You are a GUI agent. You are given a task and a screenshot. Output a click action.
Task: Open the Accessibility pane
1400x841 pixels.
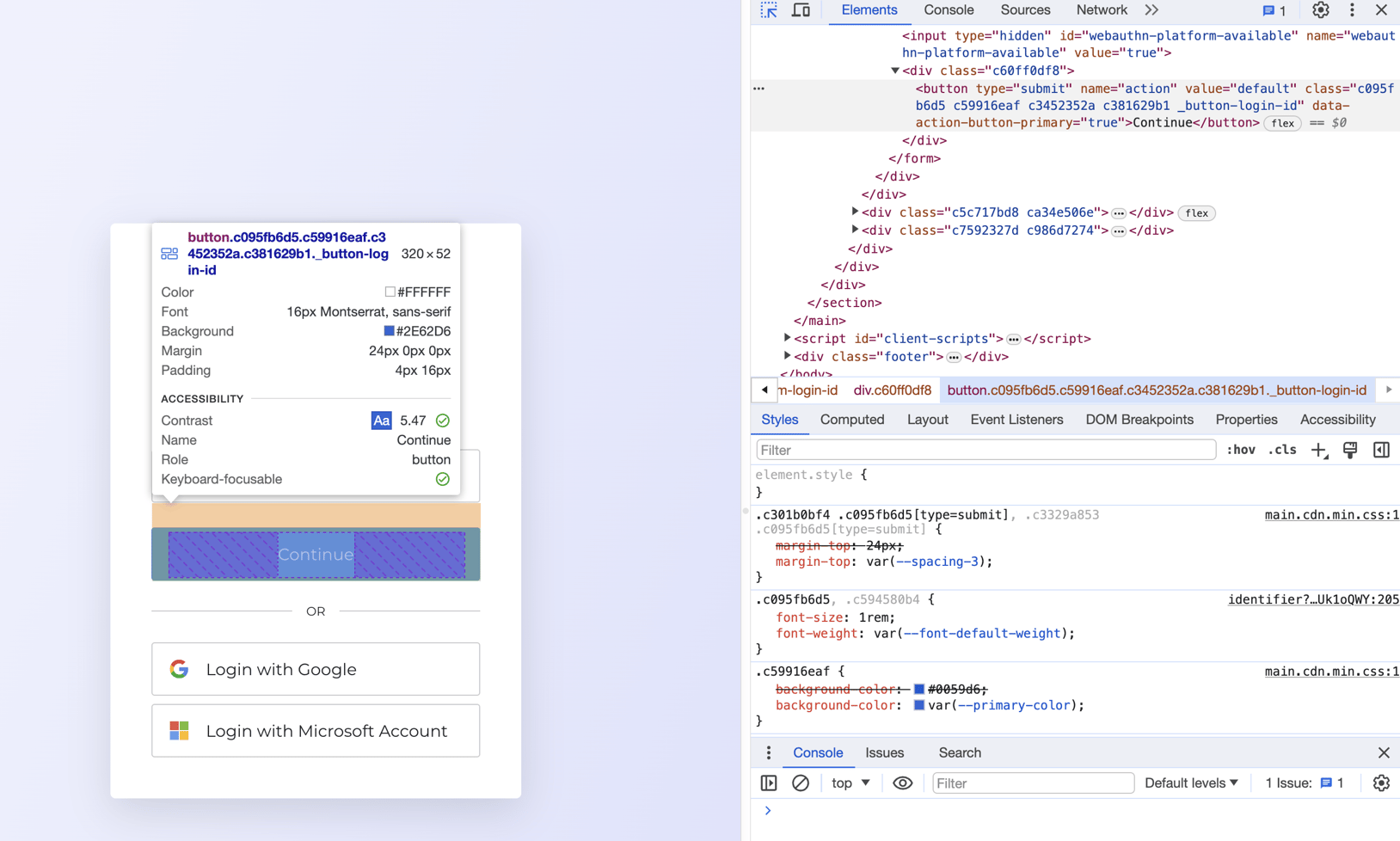point(1337,420)
